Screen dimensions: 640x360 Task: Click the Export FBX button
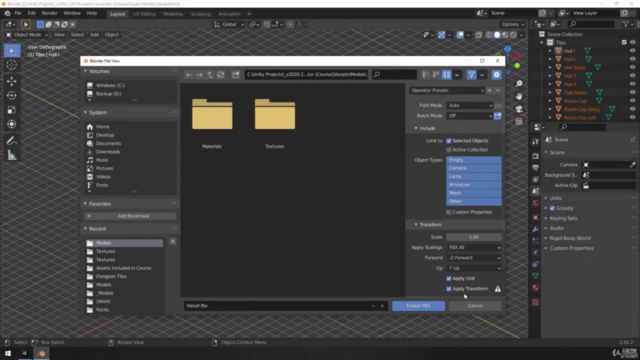tap(418, 306)
